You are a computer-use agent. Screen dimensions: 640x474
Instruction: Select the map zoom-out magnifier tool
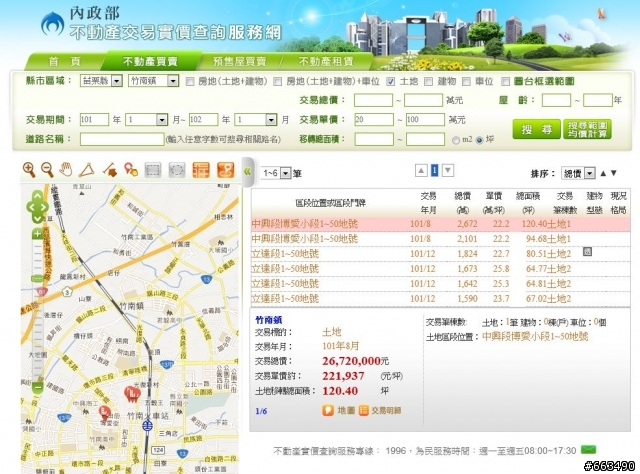click(x=47, y=169)
